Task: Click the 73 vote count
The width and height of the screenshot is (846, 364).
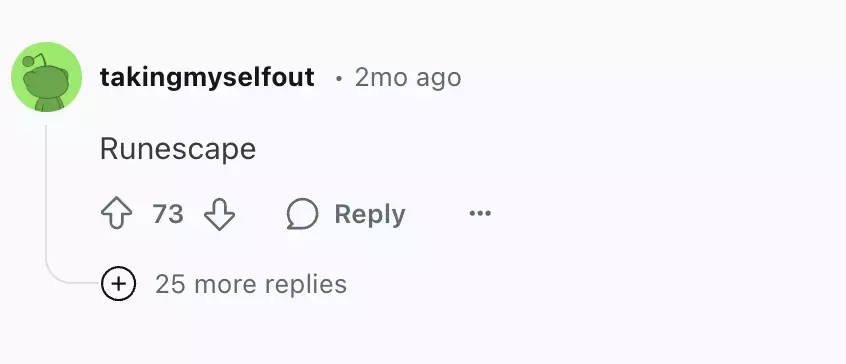Action: [x=168, y=214]
